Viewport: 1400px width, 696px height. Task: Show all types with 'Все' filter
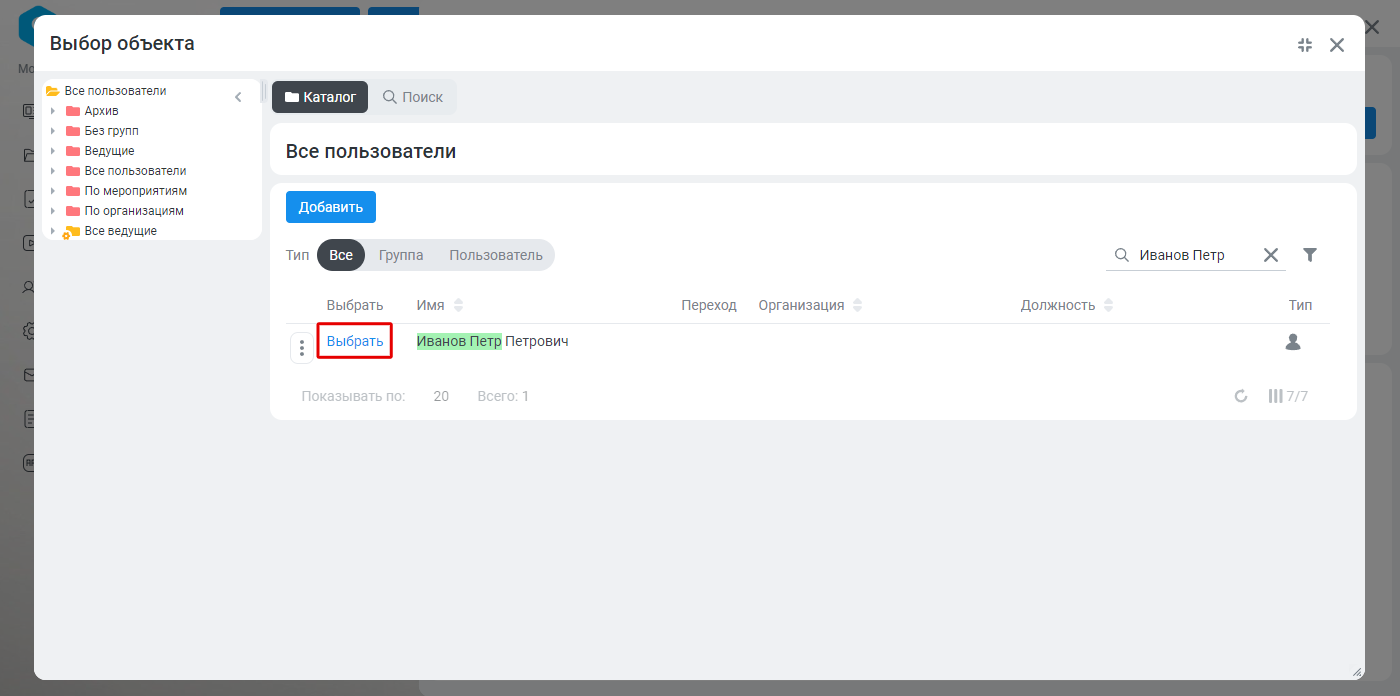point(341,255)
